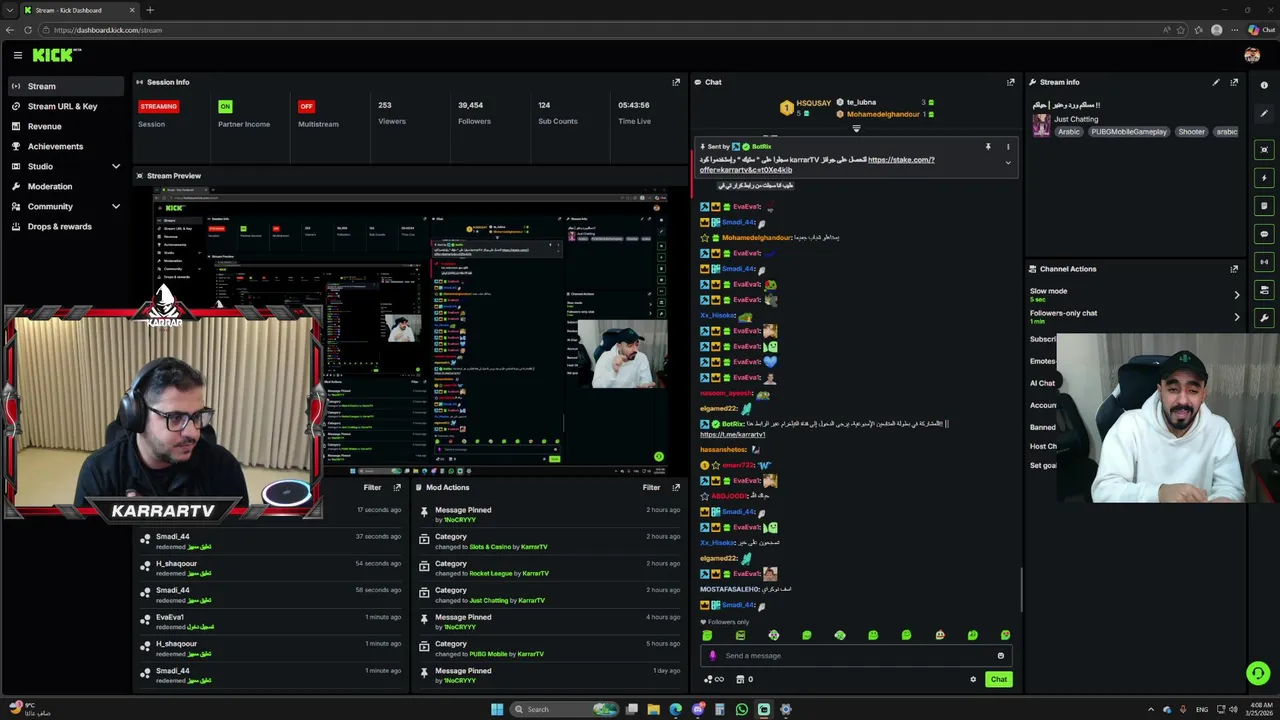
Task: Toggle the document widget in right toolbar
Action: 1264,206
